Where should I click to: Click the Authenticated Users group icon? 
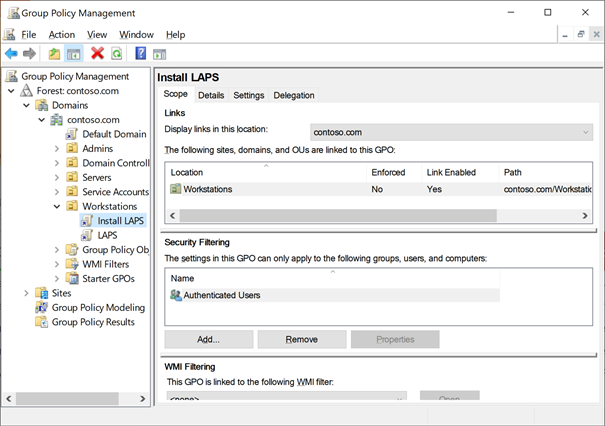(x=176, y=295)
